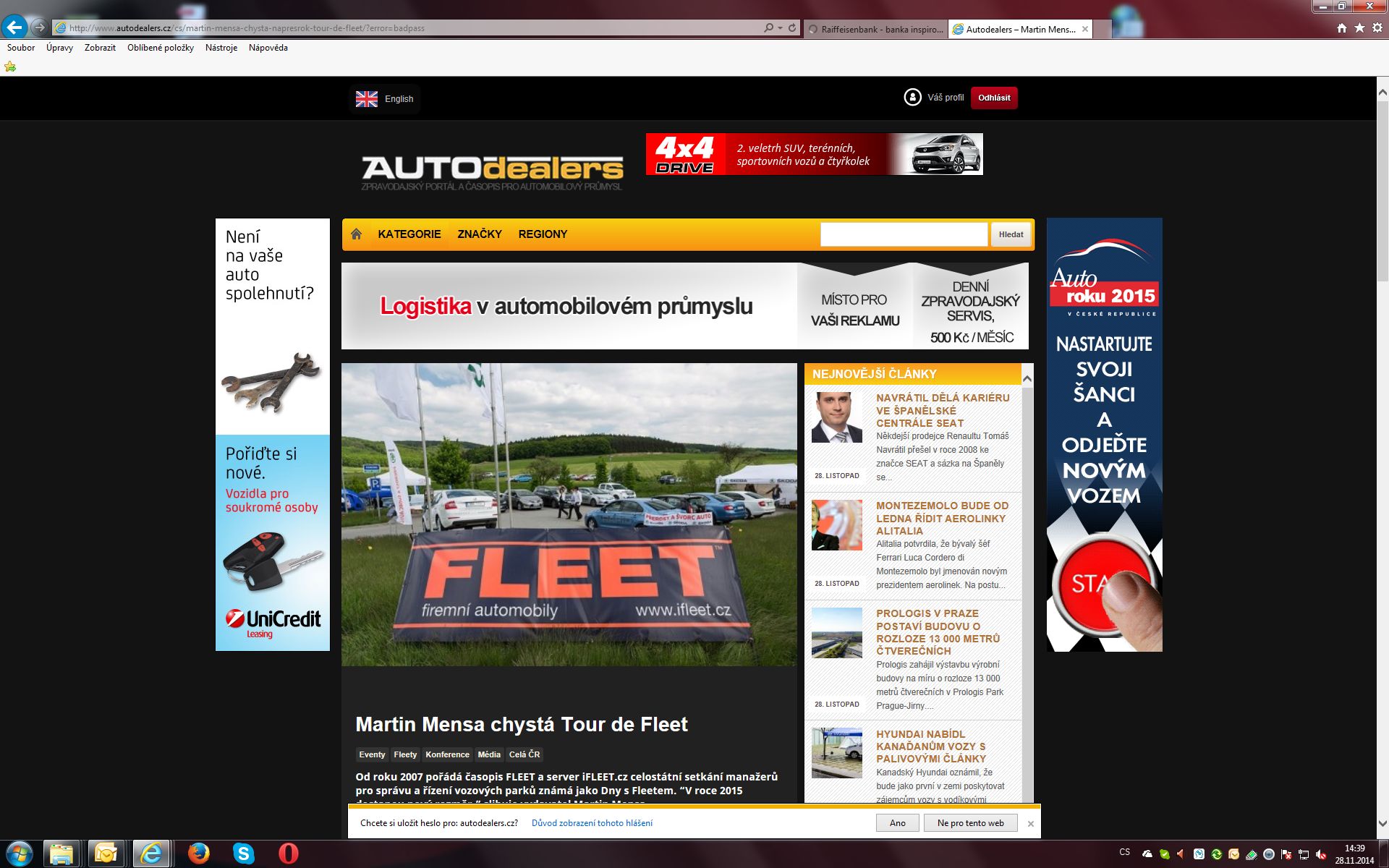Click the Prologis aerial photo thumbnail
This screenshot has width=1389, height=868.
point(837,633)
